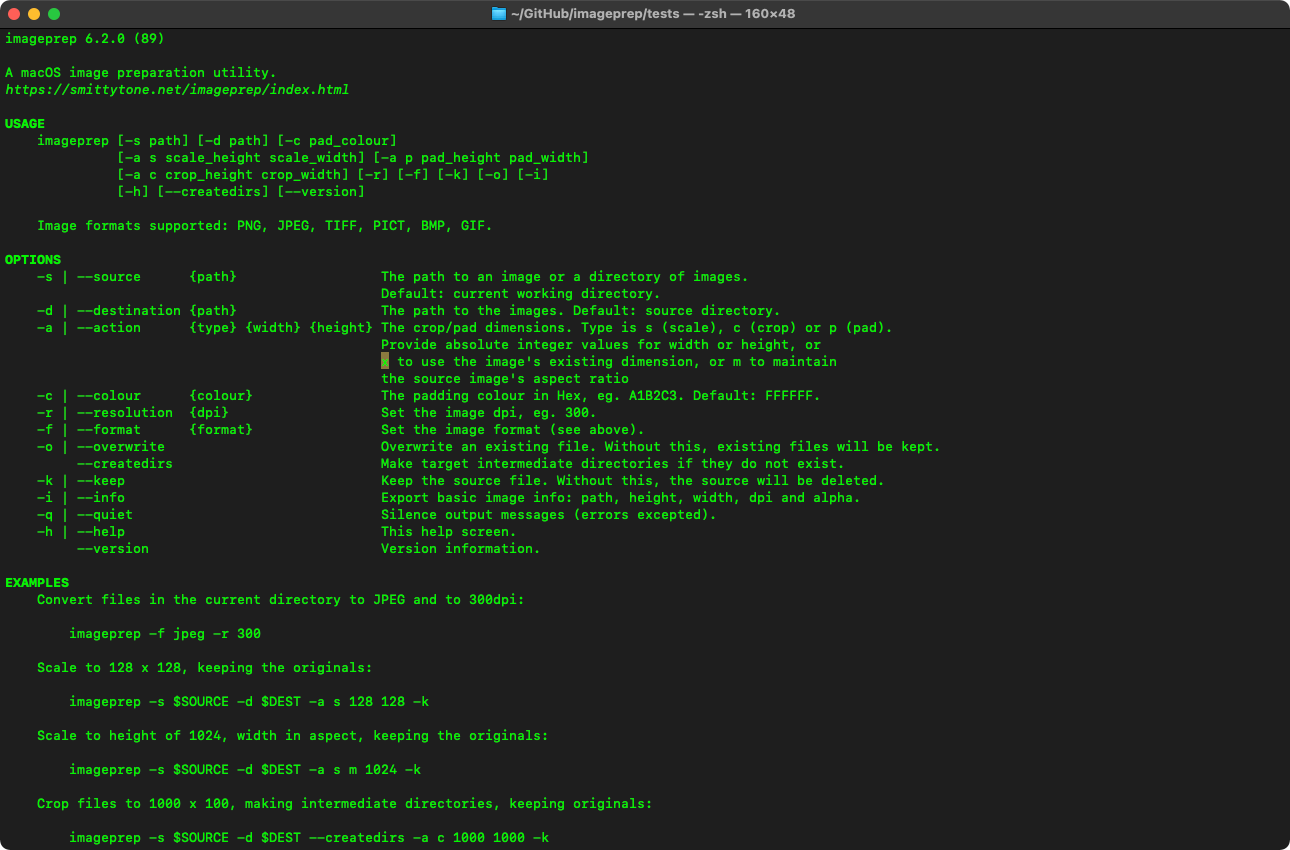The image size is (1290, 850).
Task: Minimize the terminal using the yellow button
Action: point(34,14)
